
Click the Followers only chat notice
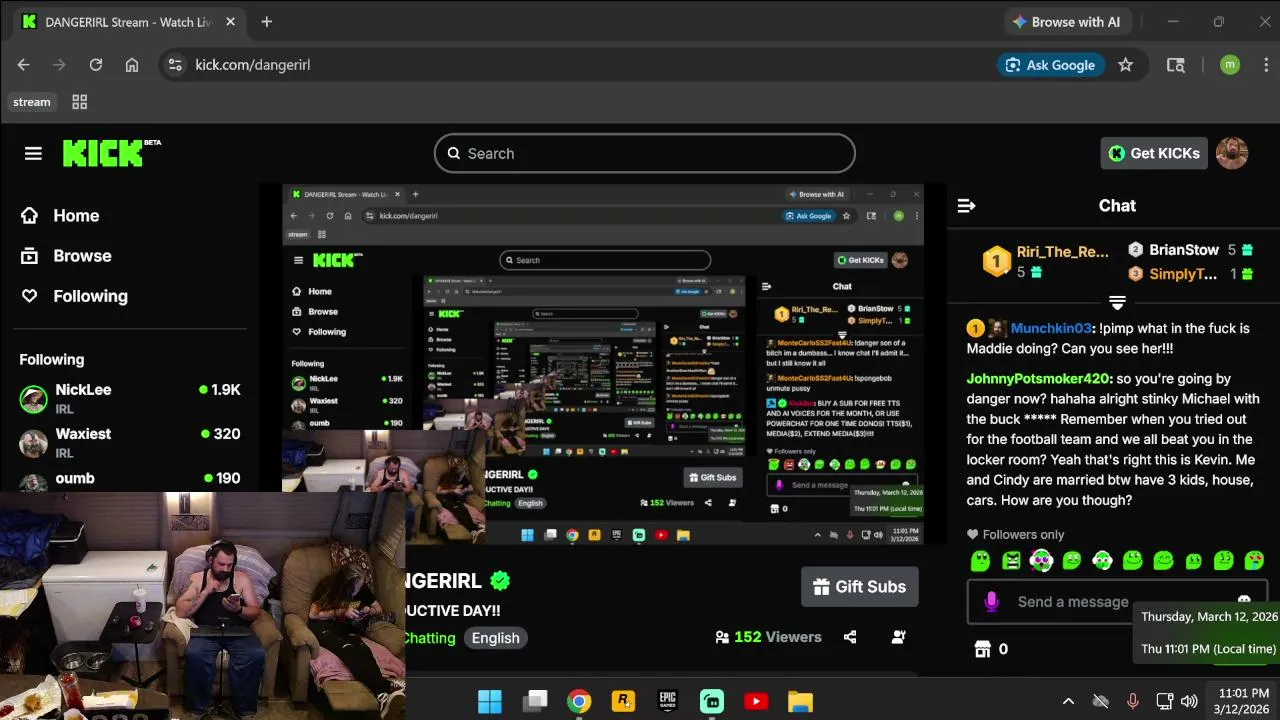[x=1015, y=535]
